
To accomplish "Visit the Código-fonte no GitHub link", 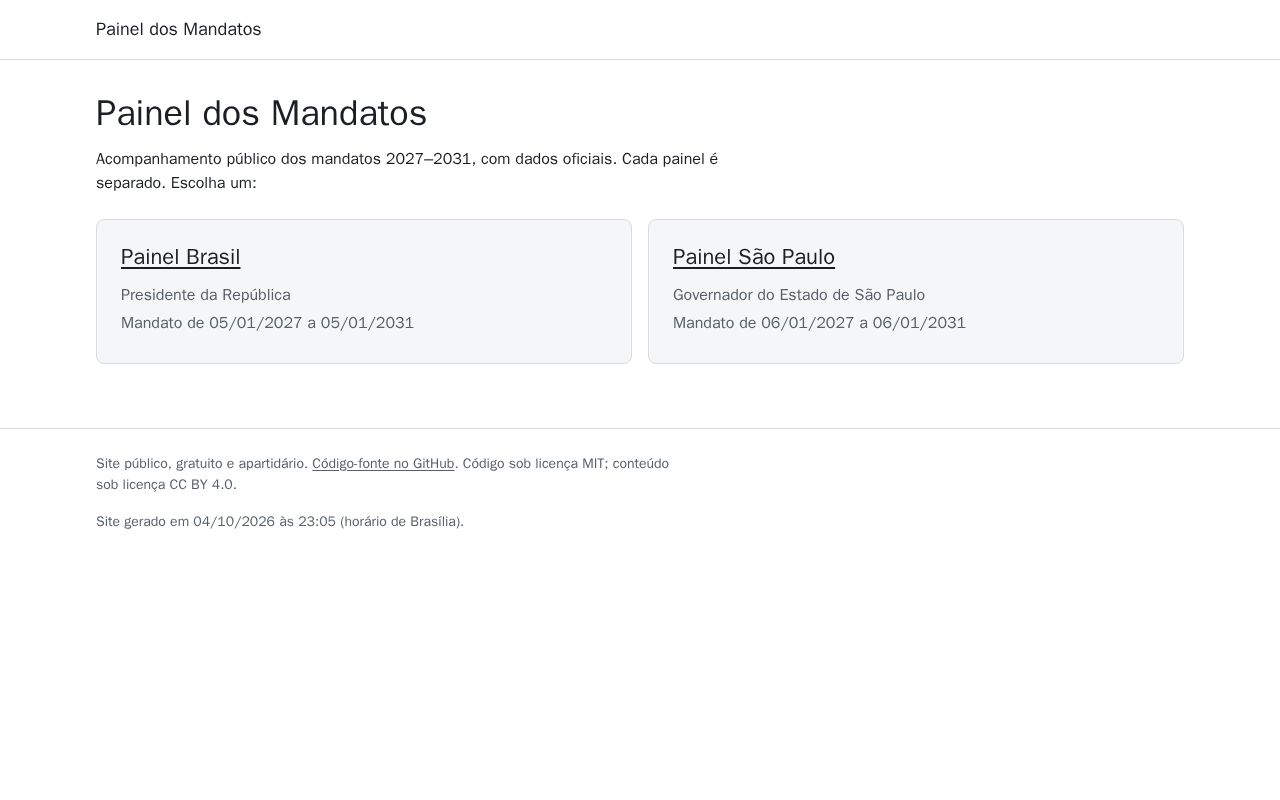I will [x=383, y=464].
